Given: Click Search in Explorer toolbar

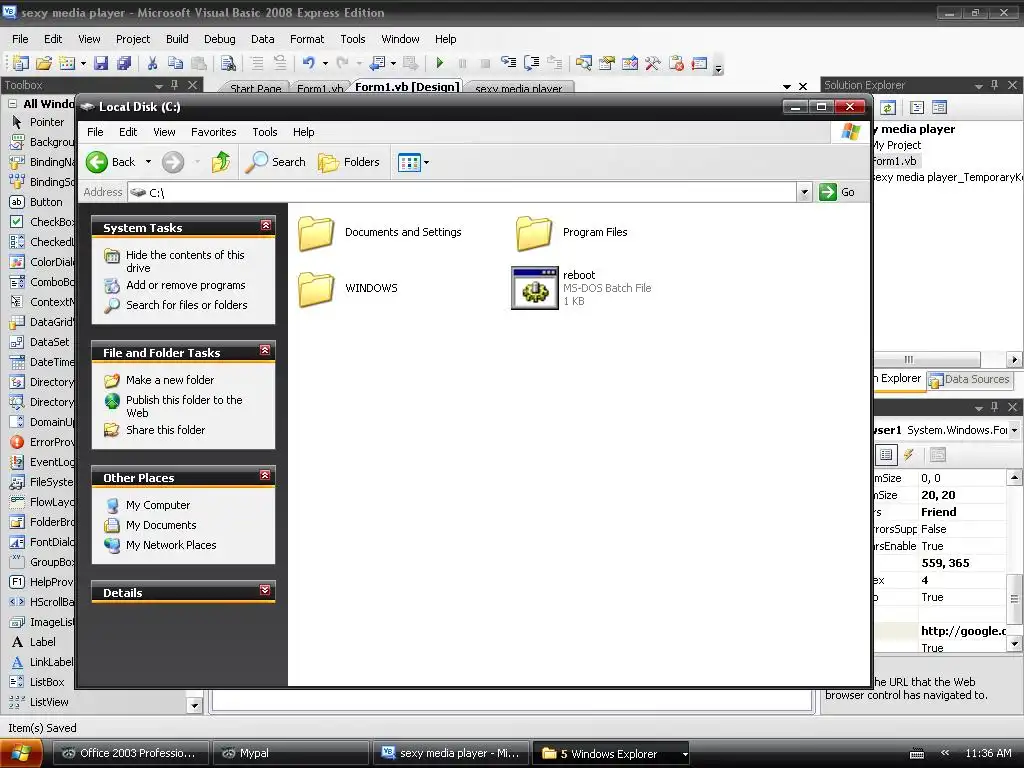Looking at the screenshot, I should [x=275, y=162].
